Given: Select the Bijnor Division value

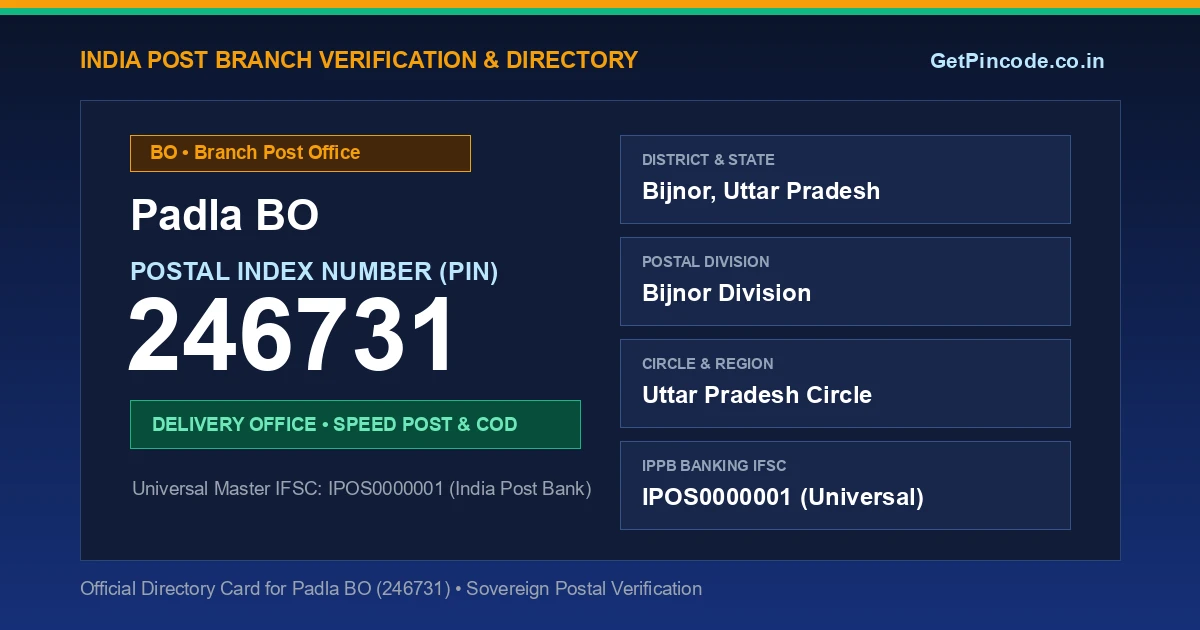Looking at the screenshot, I should click(x=726, y=293).
